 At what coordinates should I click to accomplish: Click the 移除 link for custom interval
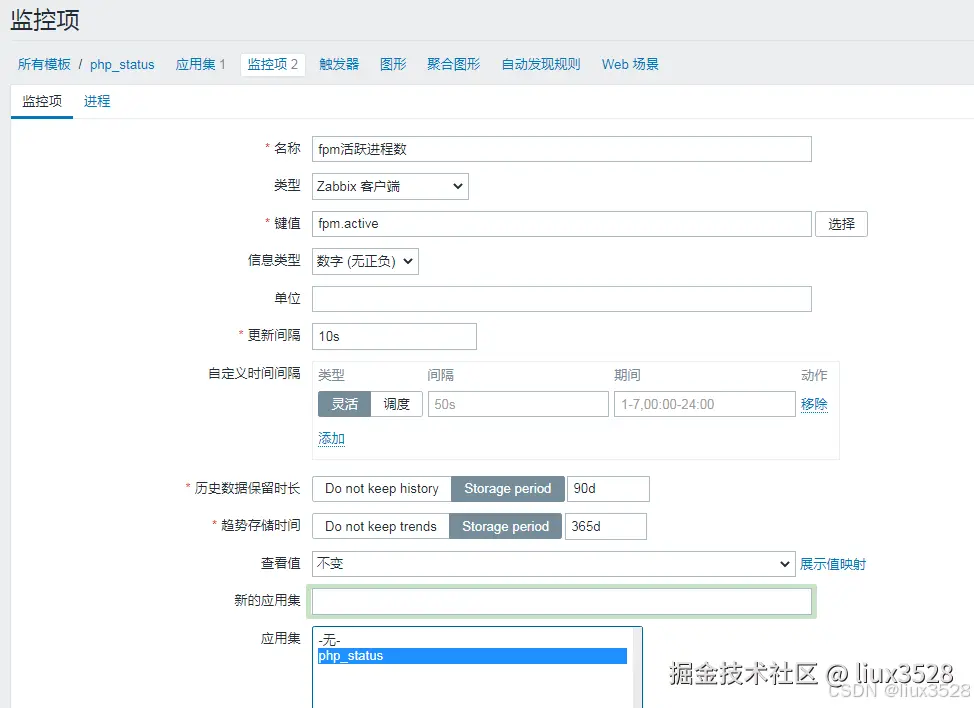click(814, 404)
